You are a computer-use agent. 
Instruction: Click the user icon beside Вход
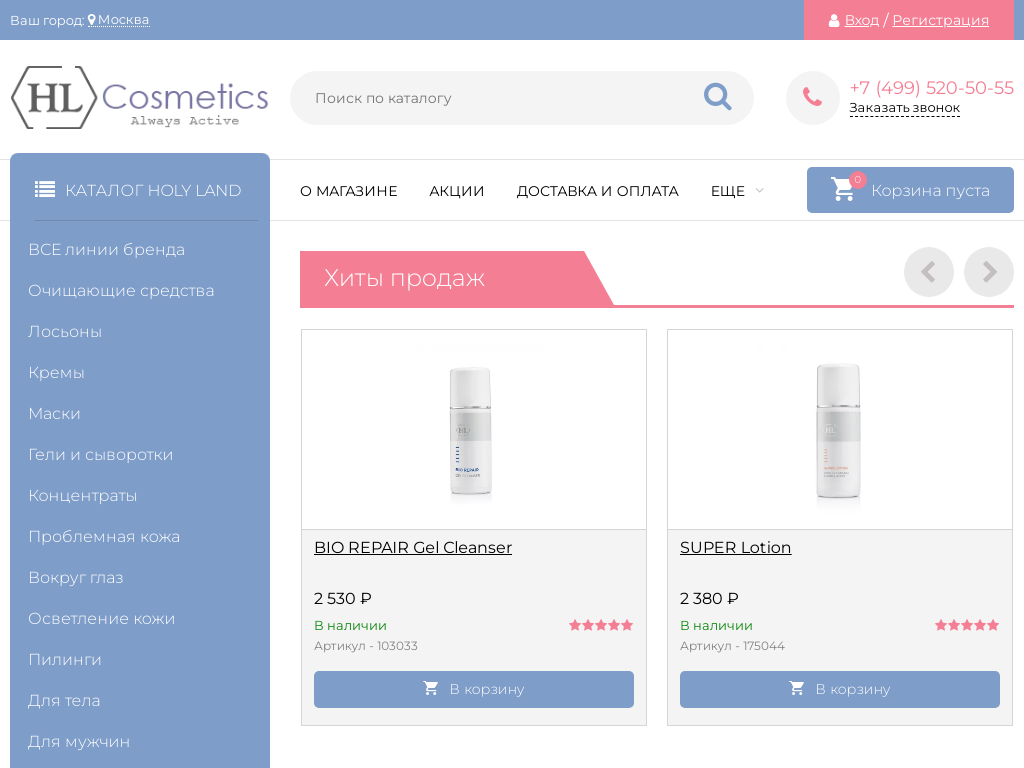tap(834, 21)
